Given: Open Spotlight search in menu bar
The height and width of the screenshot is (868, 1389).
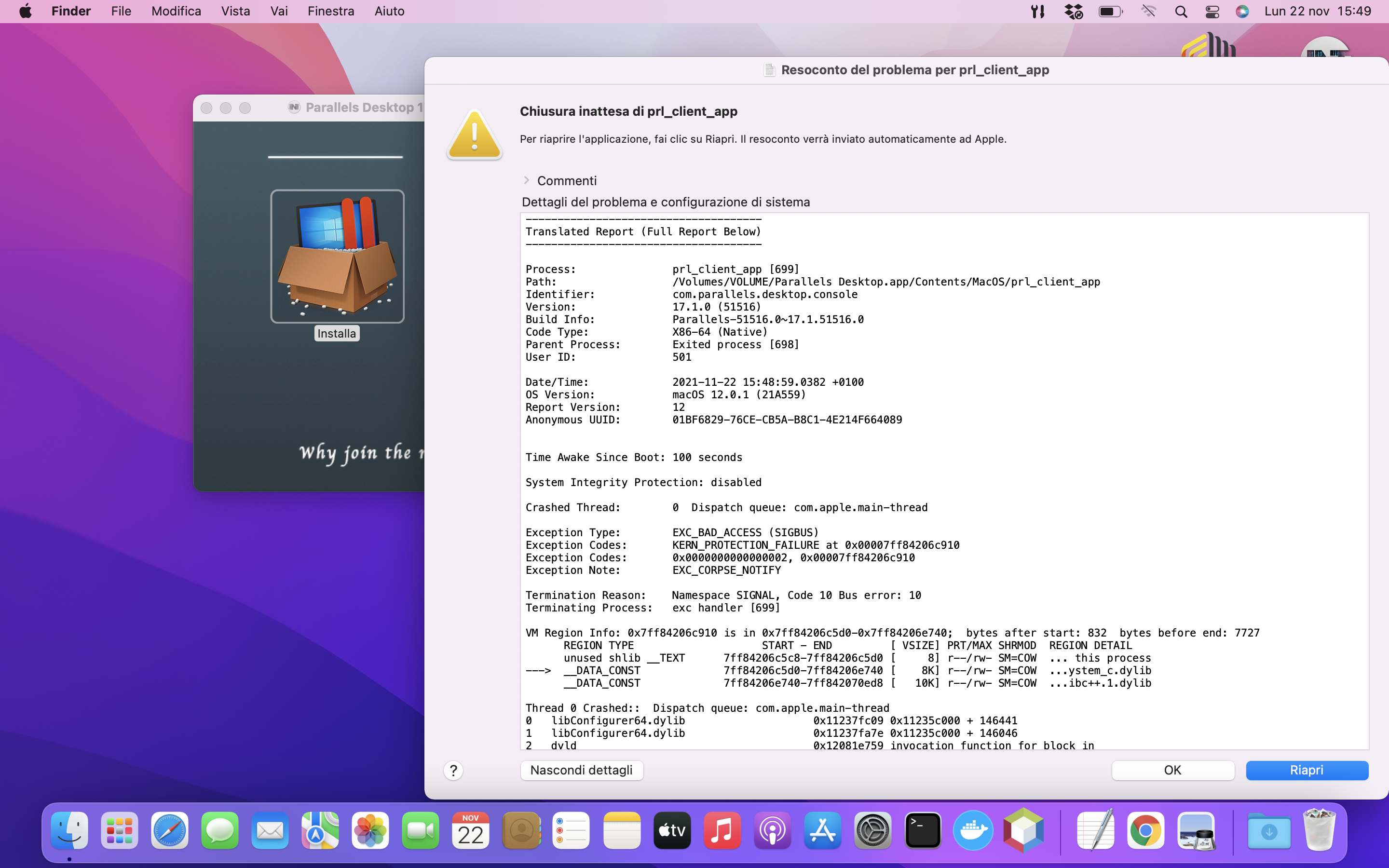Looking at the screenshot, I should [1181, 12].
